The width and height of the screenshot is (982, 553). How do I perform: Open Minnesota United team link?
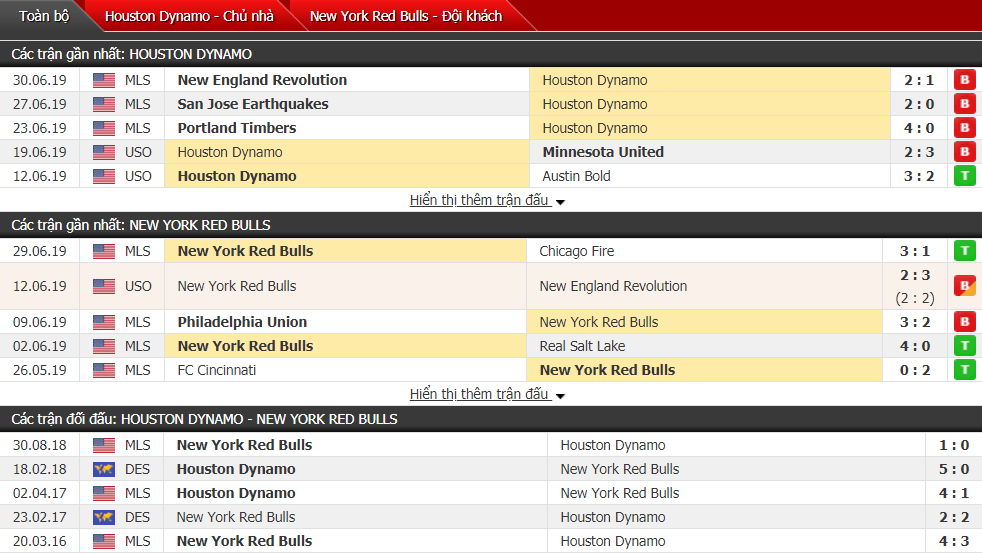[x=602, y=152]
